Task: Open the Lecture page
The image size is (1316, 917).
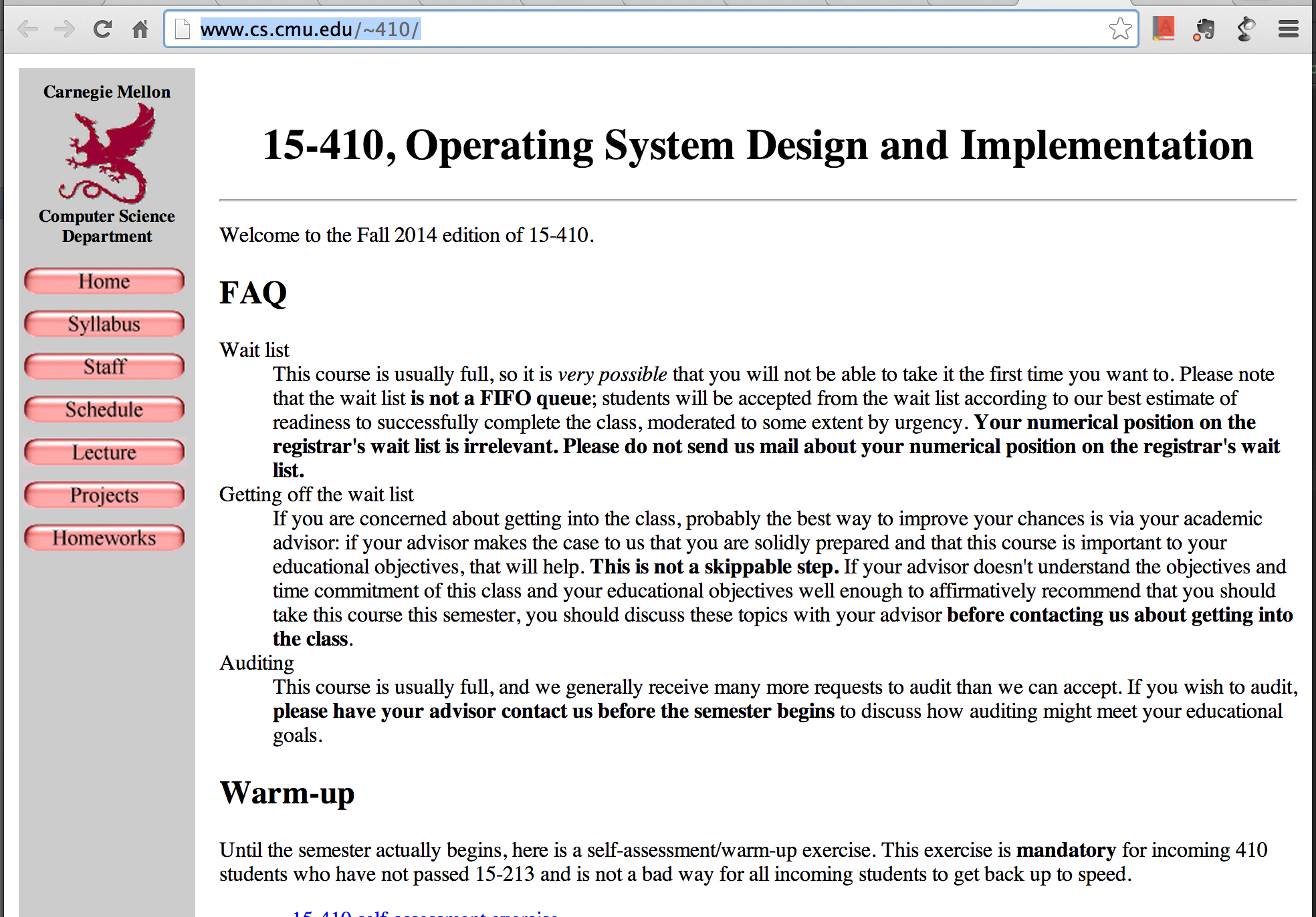Action: pos(104,452)
